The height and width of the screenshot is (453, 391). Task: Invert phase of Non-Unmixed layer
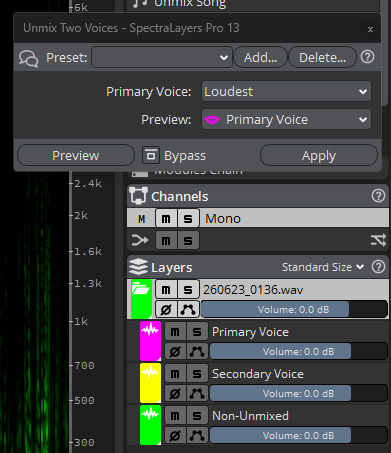pos(175,435)
